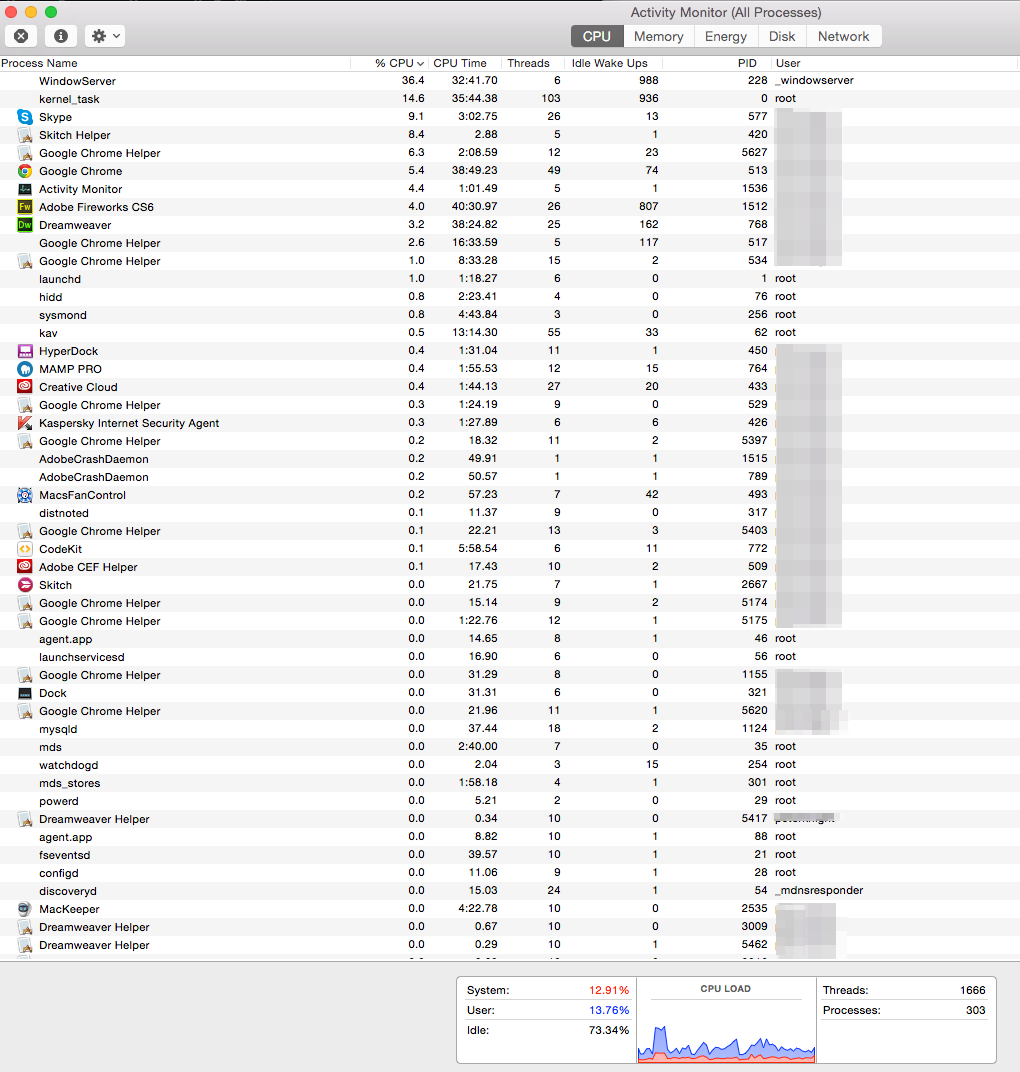Screen dimensions: 1020x1072
Task: Select the CPU tab
Action: 597,36
